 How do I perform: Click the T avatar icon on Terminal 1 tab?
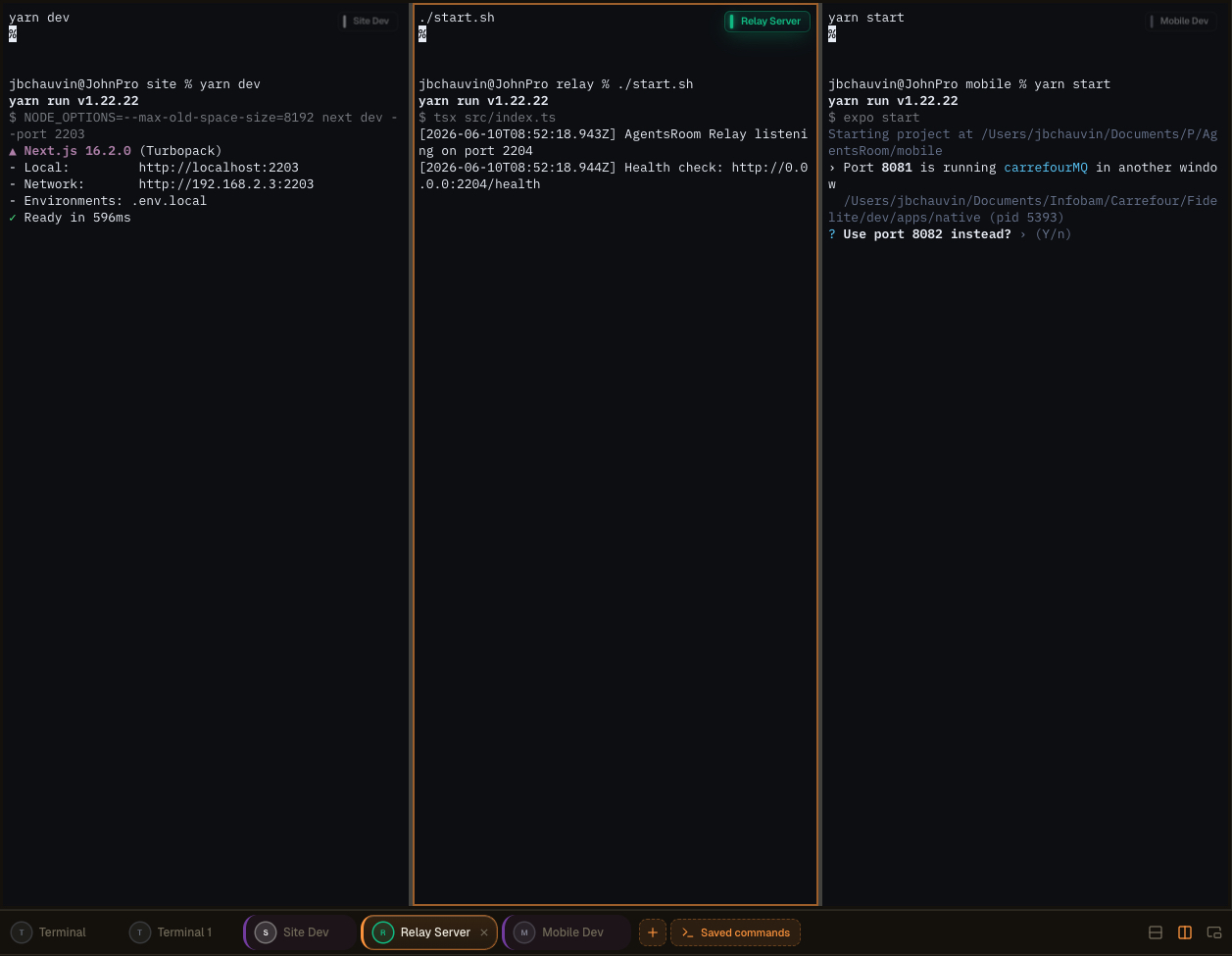click(x=140, y=932)
